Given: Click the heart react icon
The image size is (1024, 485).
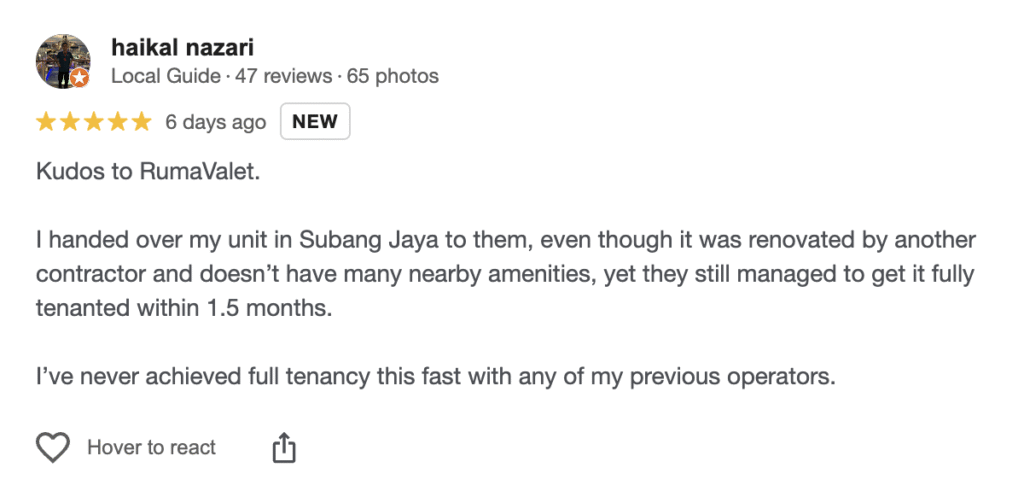Looking at the screenshot, I should coord(53,448).
